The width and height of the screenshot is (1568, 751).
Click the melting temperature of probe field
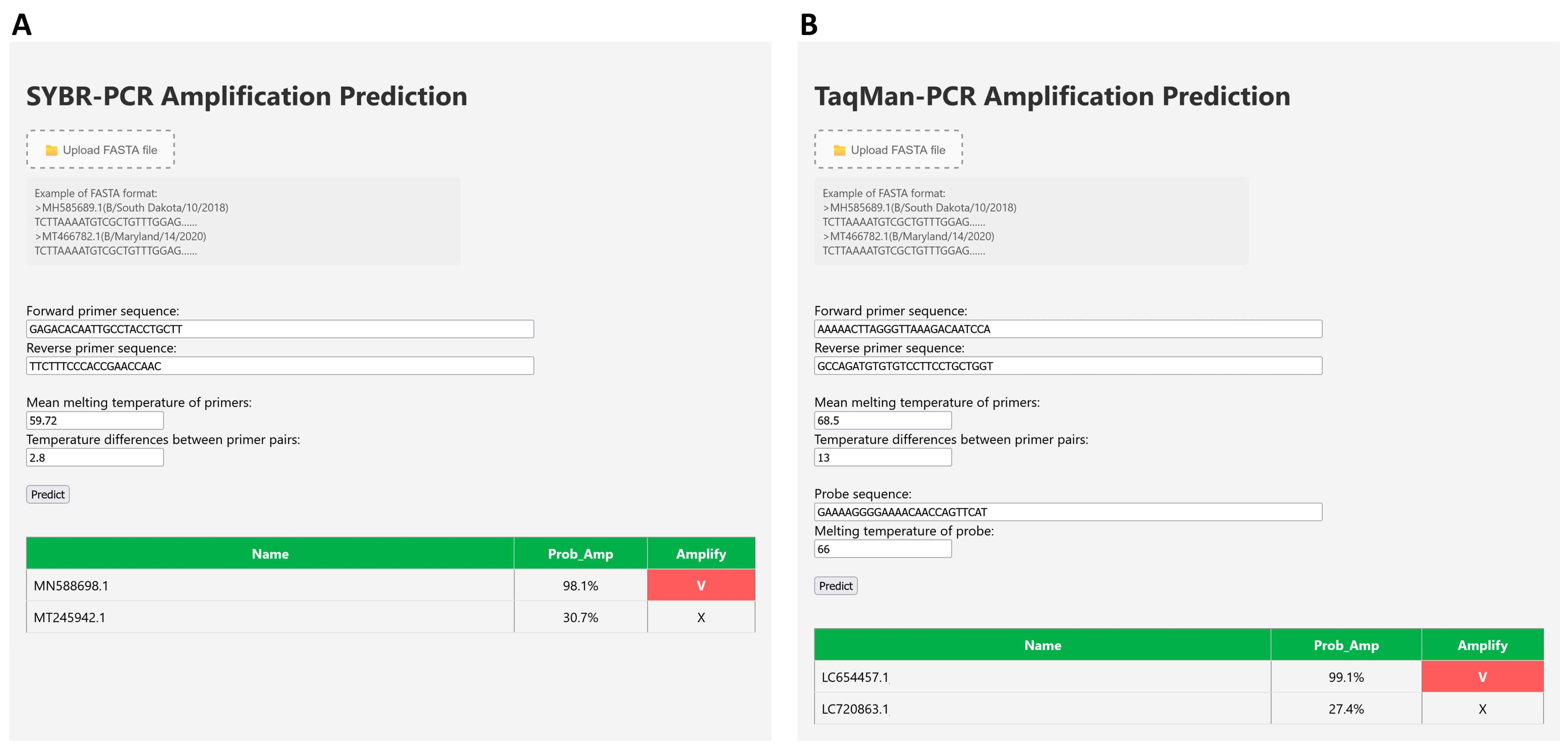tap(883, 549)
